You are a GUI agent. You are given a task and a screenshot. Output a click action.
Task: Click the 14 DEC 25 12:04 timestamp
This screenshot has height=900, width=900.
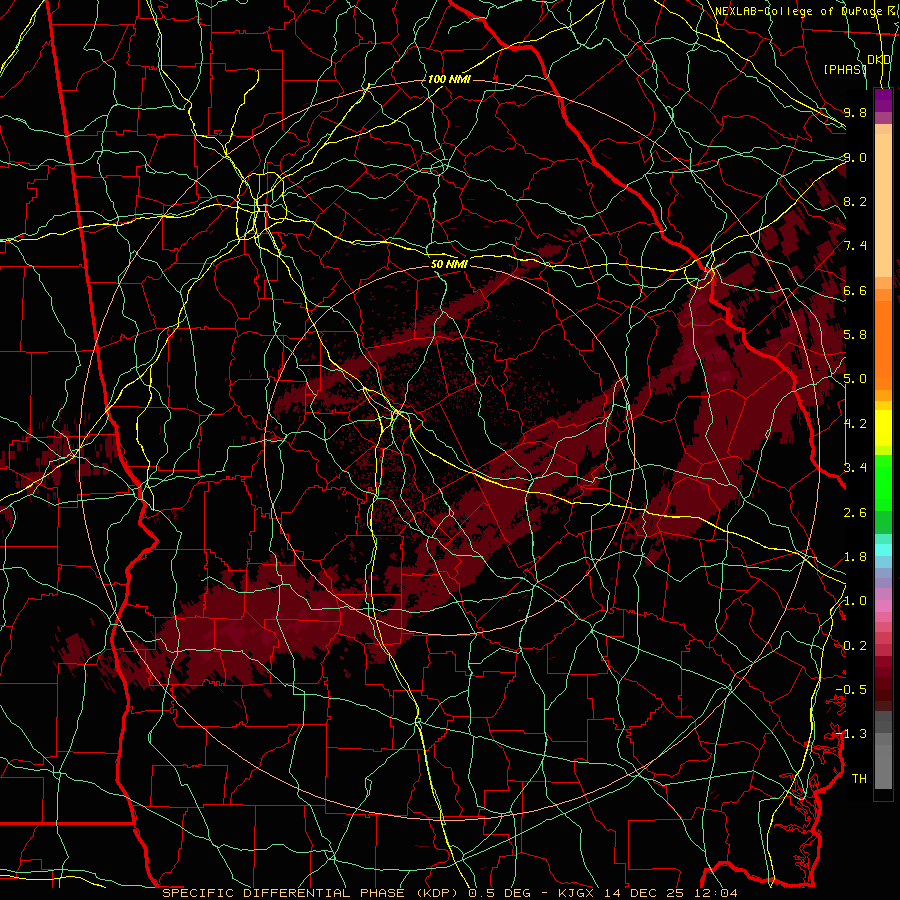(670, 893)
